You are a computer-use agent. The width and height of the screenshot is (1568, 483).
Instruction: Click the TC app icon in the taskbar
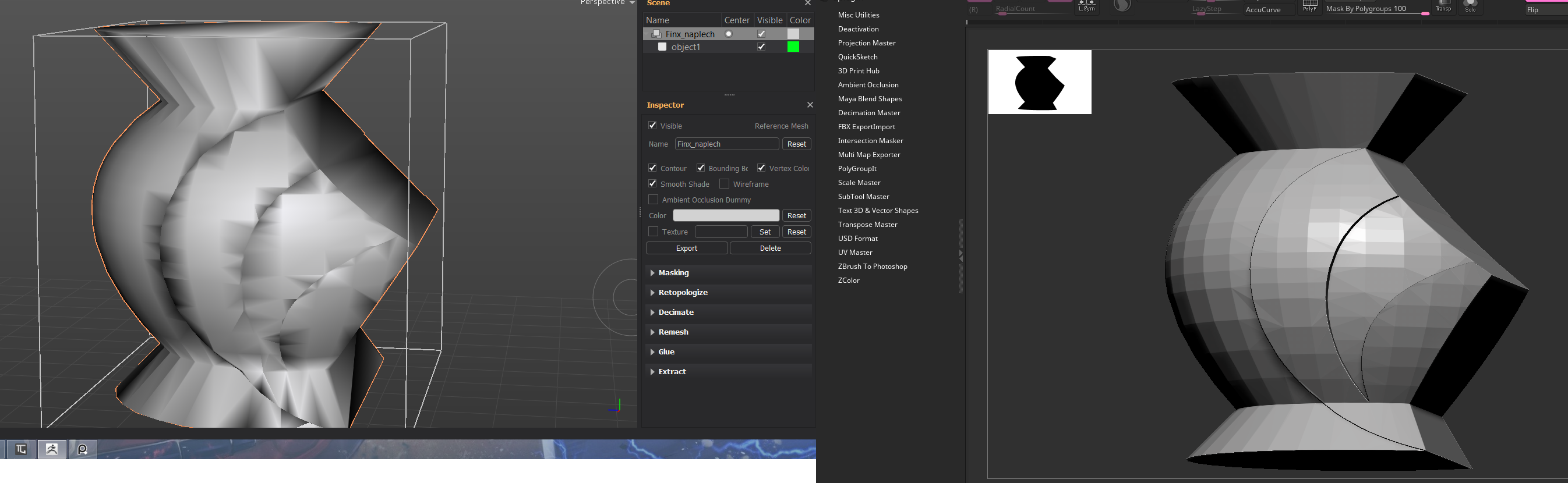point(21,449)
